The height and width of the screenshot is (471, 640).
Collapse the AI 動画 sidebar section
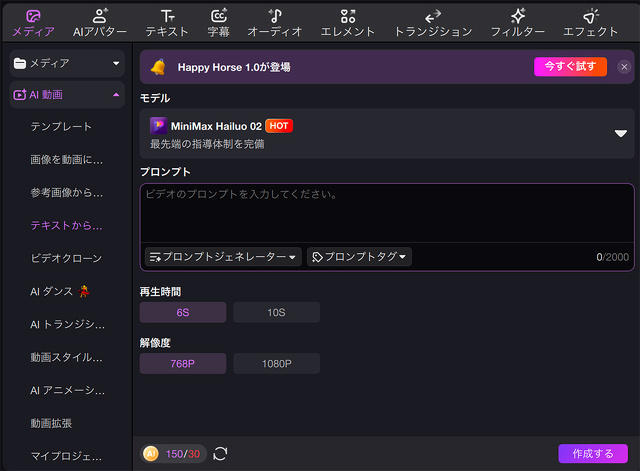[x=67, y=95]
